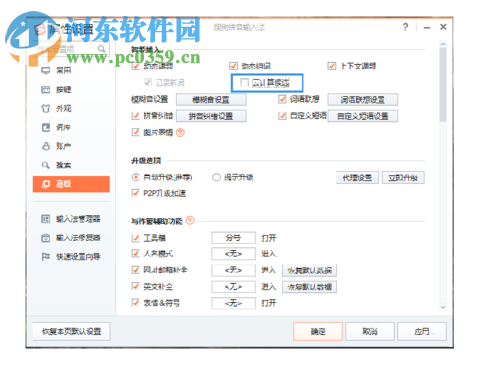This screenshot has width=500, height=387.
Task: Open the 搜索 section in sidebar
Action: [56, 165]
